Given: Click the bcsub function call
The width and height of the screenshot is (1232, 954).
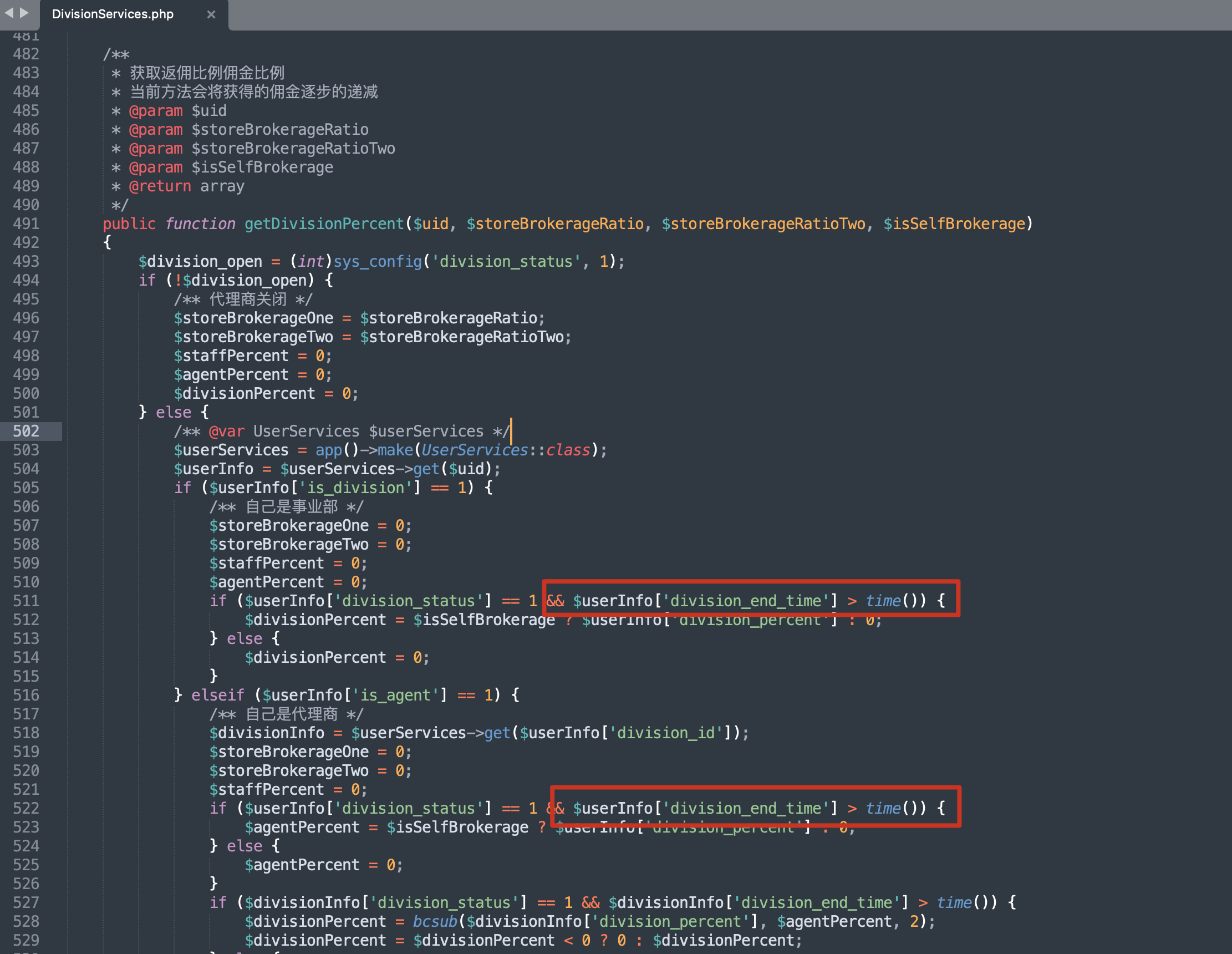Looking at the screenshot, I should [434, 921].
